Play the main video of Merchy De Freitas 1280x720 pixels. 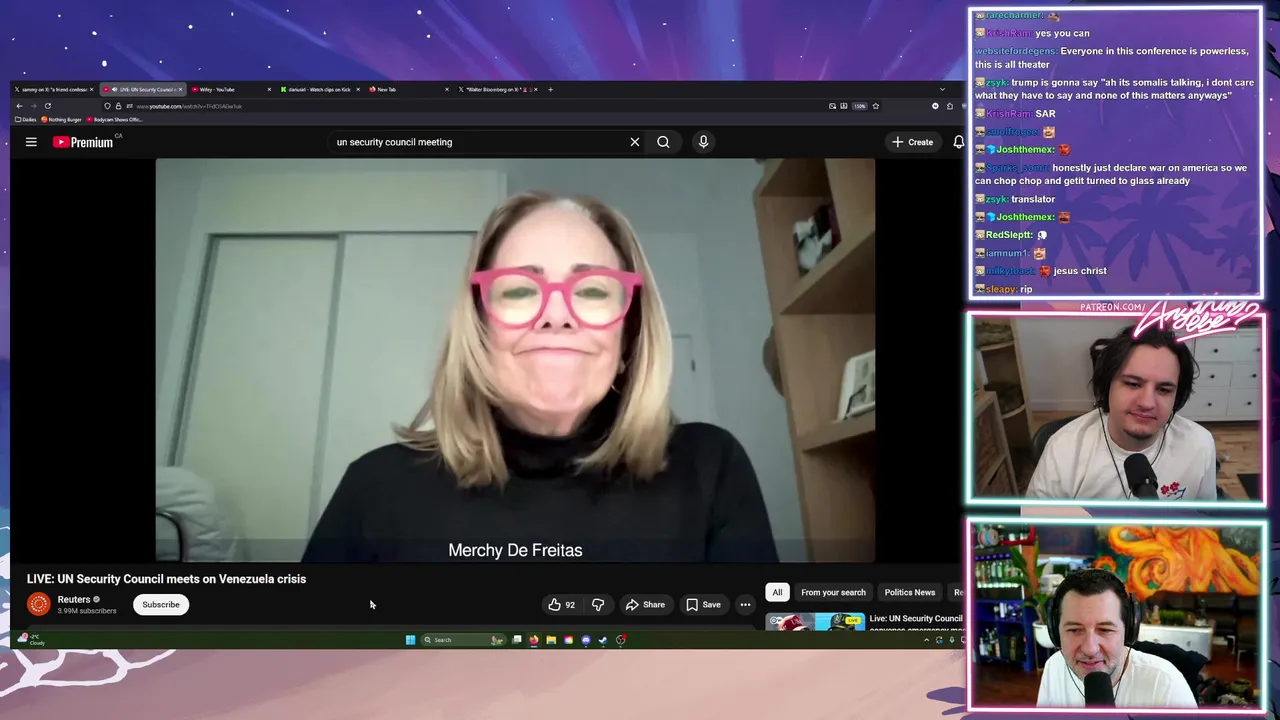pos(515,360)
